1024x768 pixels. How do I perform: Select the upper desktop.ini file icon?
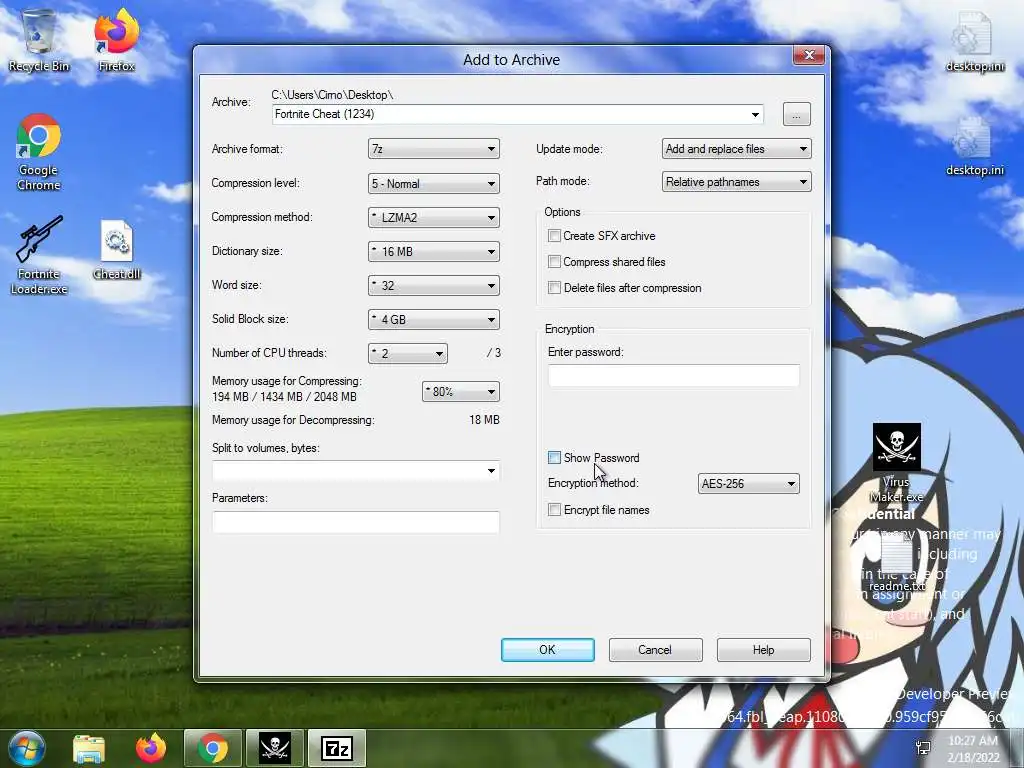[974, 41]
